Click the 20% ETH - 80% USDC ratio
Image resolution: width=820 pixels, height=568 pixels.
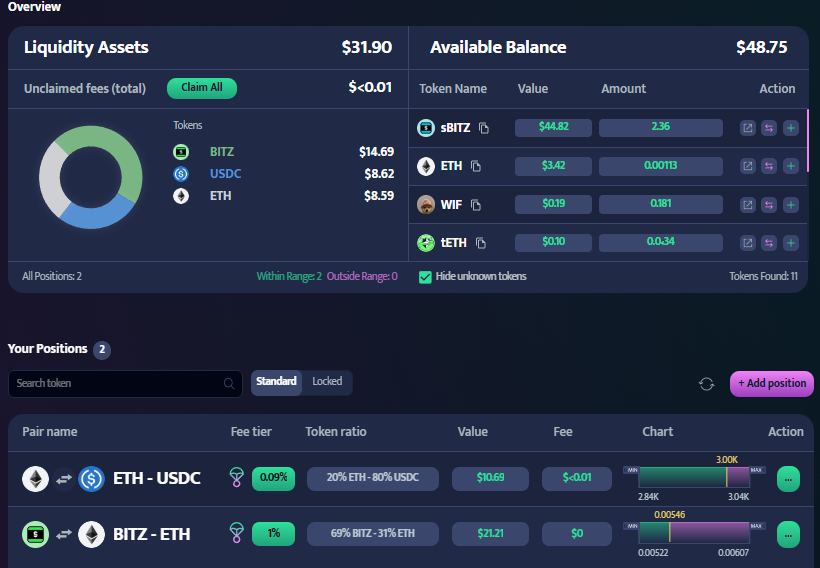pos(373,479)
